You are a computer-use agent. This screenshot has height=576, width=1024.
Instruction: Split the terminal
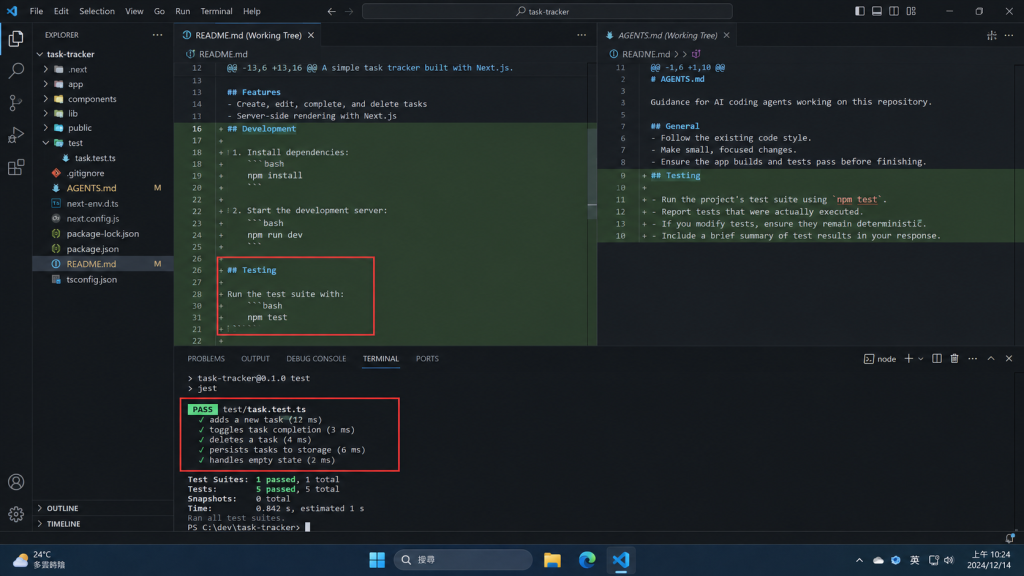tap(936, 359)
